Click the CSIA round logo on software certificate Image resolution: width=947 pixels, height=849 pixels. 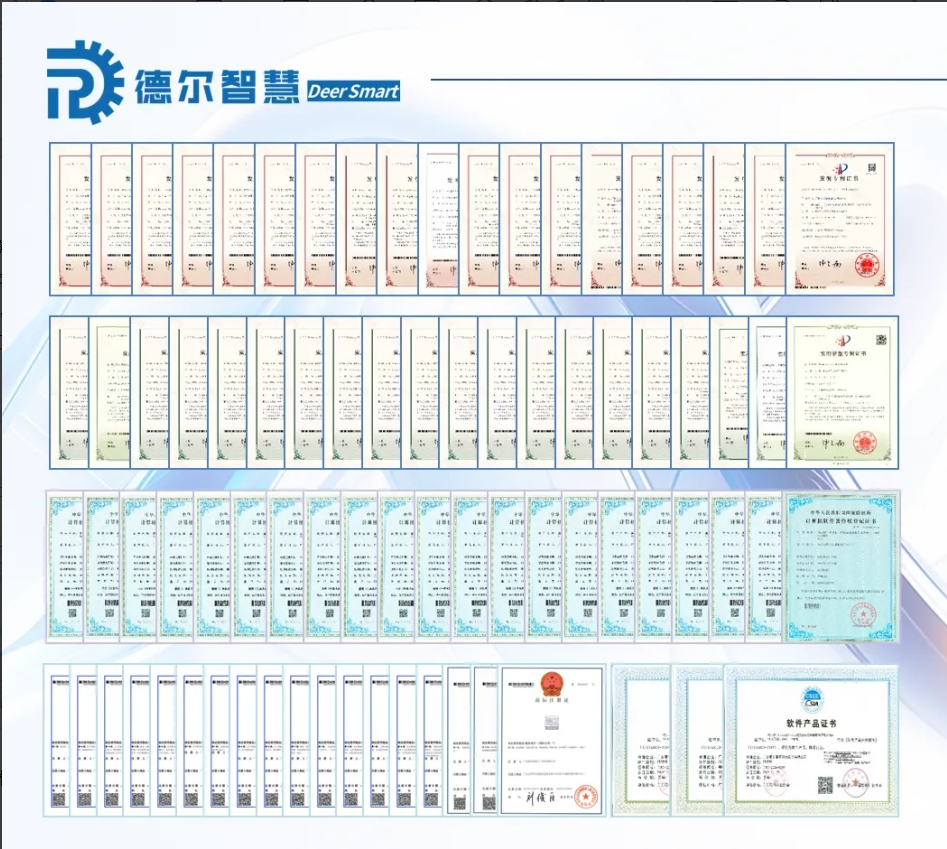[811, 698]
